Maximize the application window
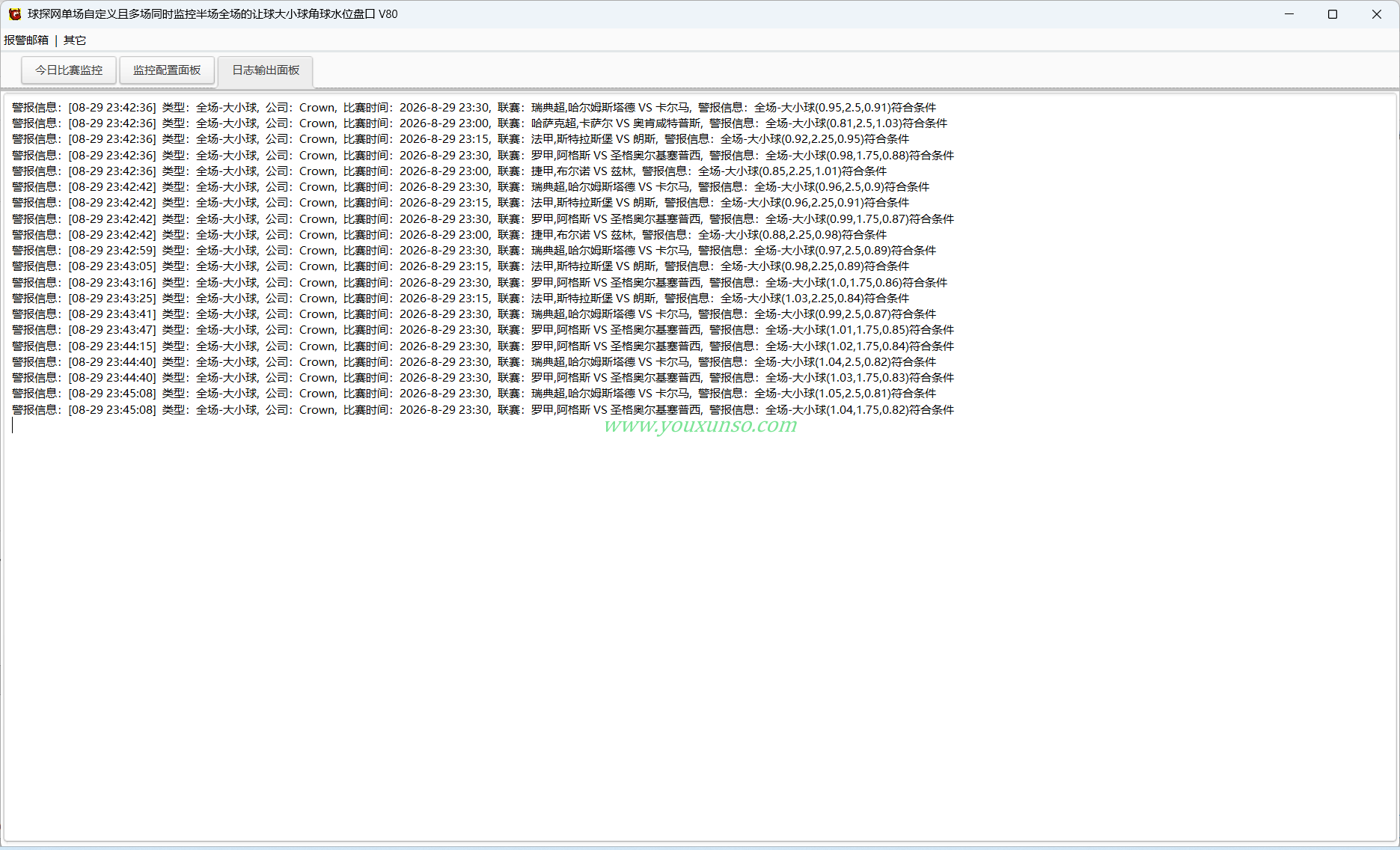The height and width of the screenshot is (850, 1400). (1333, 14)
